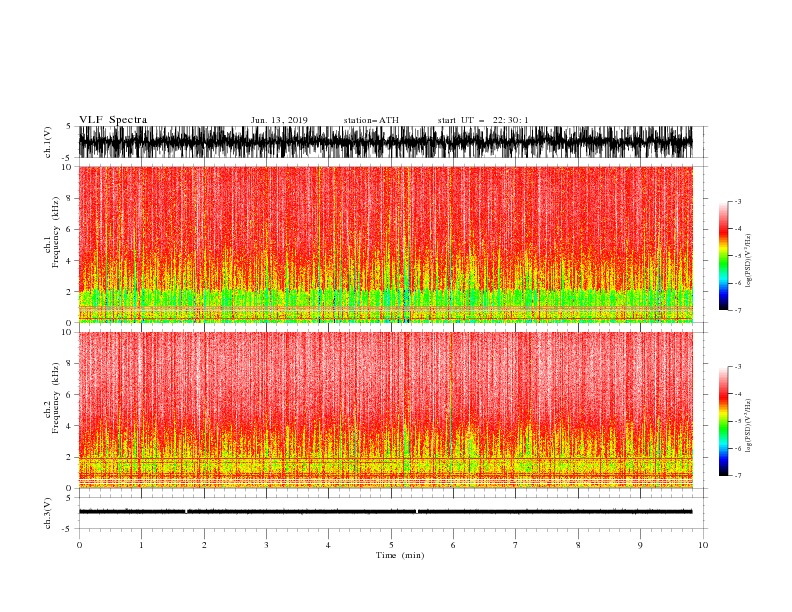Click the ch.1 colorbar log(PSD) label
The width and height of the screenshot is (792, 612).
748,261
